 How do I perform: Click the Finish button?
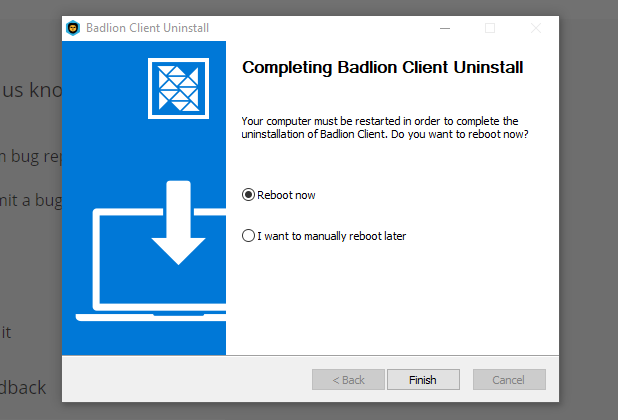point(423,379)
